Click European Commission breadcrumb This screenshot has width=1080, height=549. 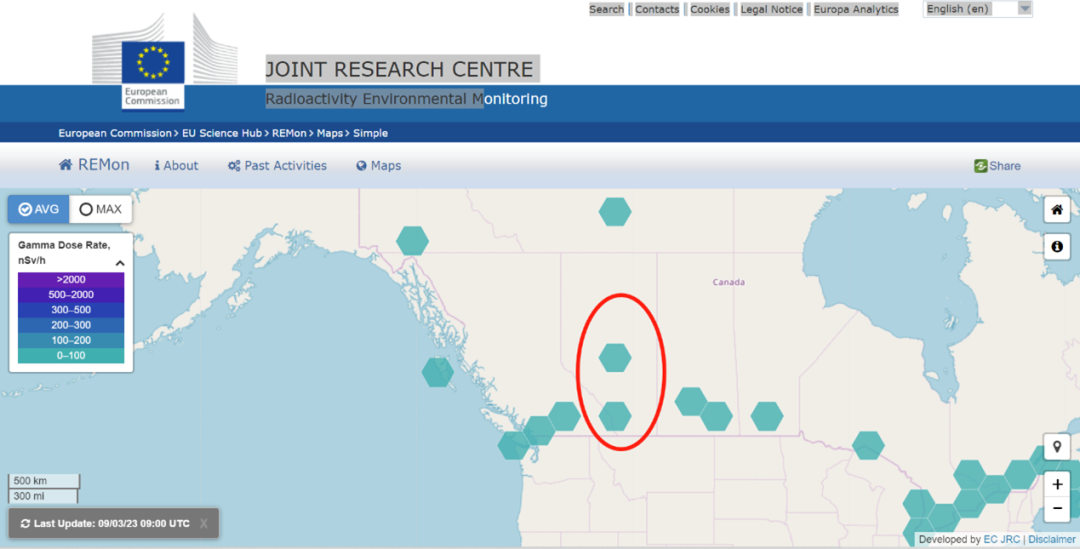(x=115, y=133)
